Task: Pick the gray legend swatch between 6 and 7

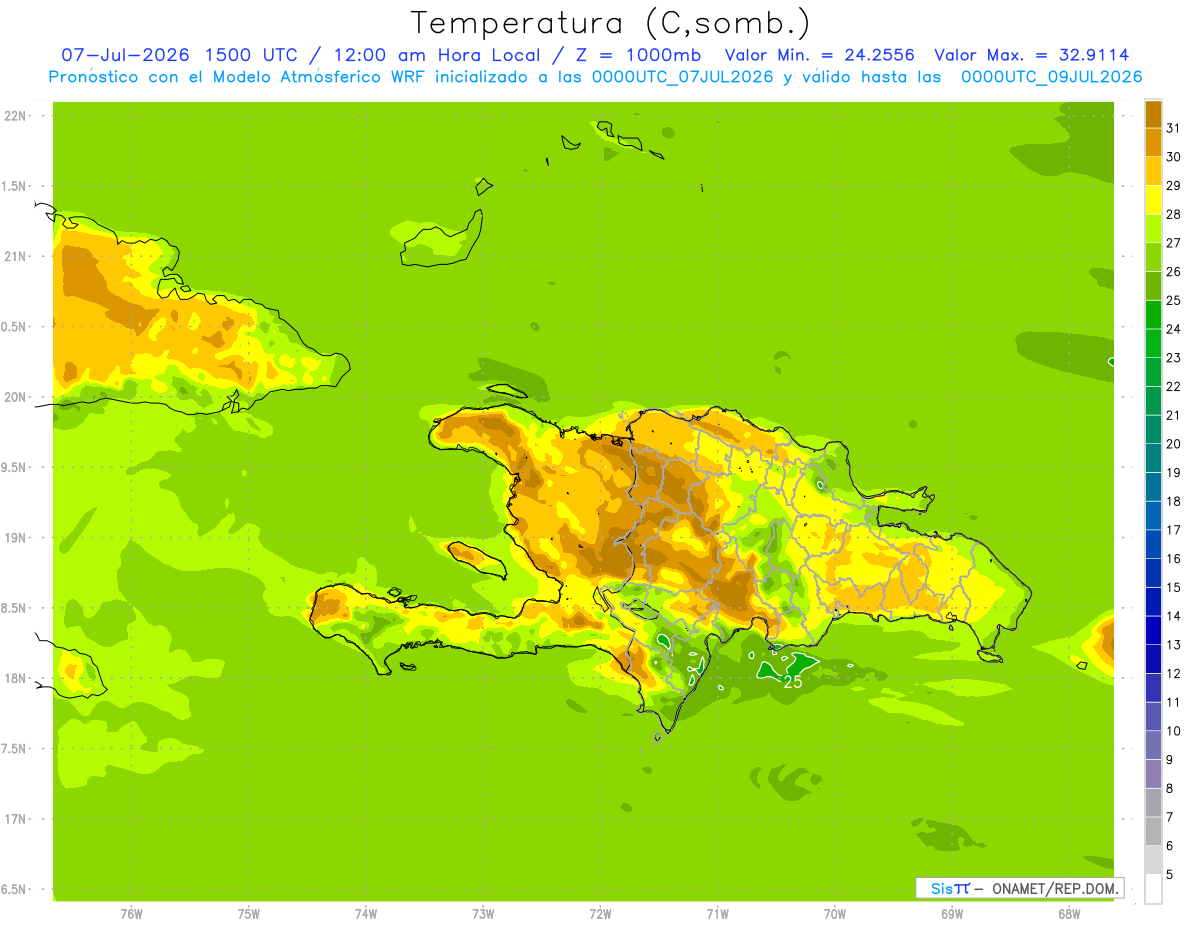Action: [1153, 831]
